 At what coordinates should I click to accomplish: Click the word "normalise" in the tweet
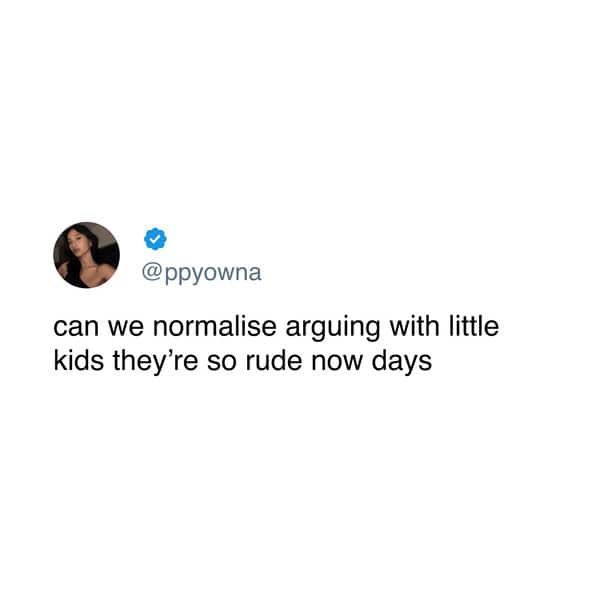[215, 327]
